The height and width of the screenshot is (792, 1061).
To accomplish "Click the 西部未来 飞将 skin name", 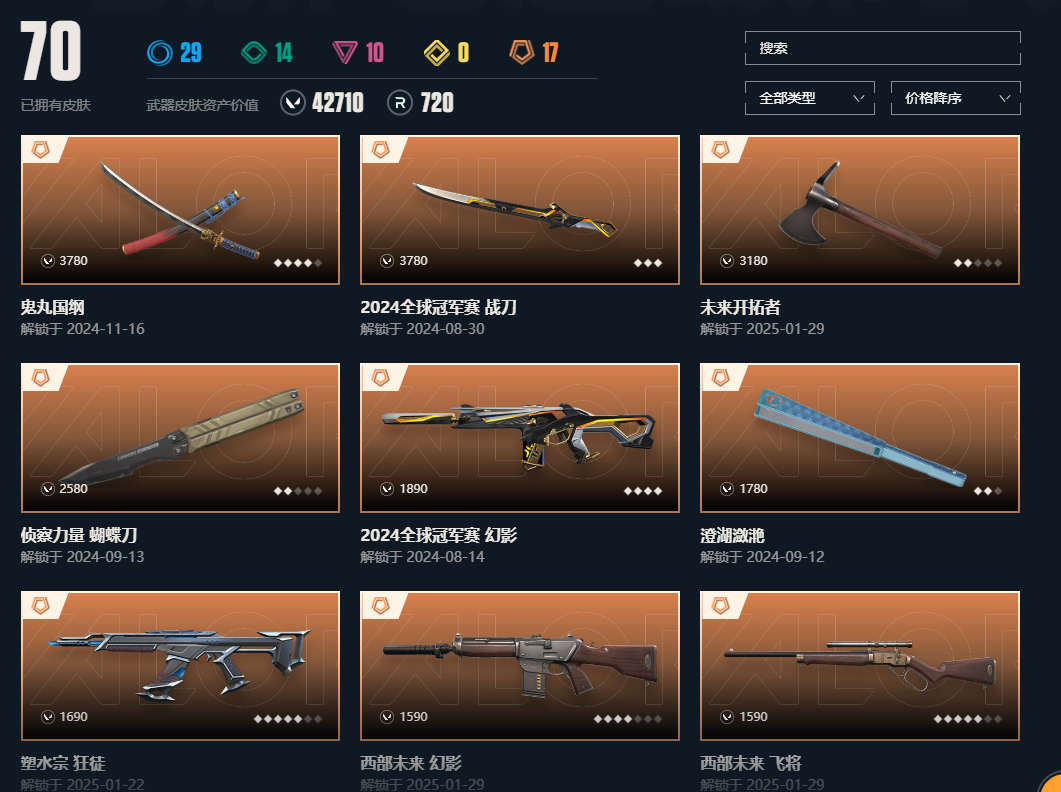I will coord(750,763).
